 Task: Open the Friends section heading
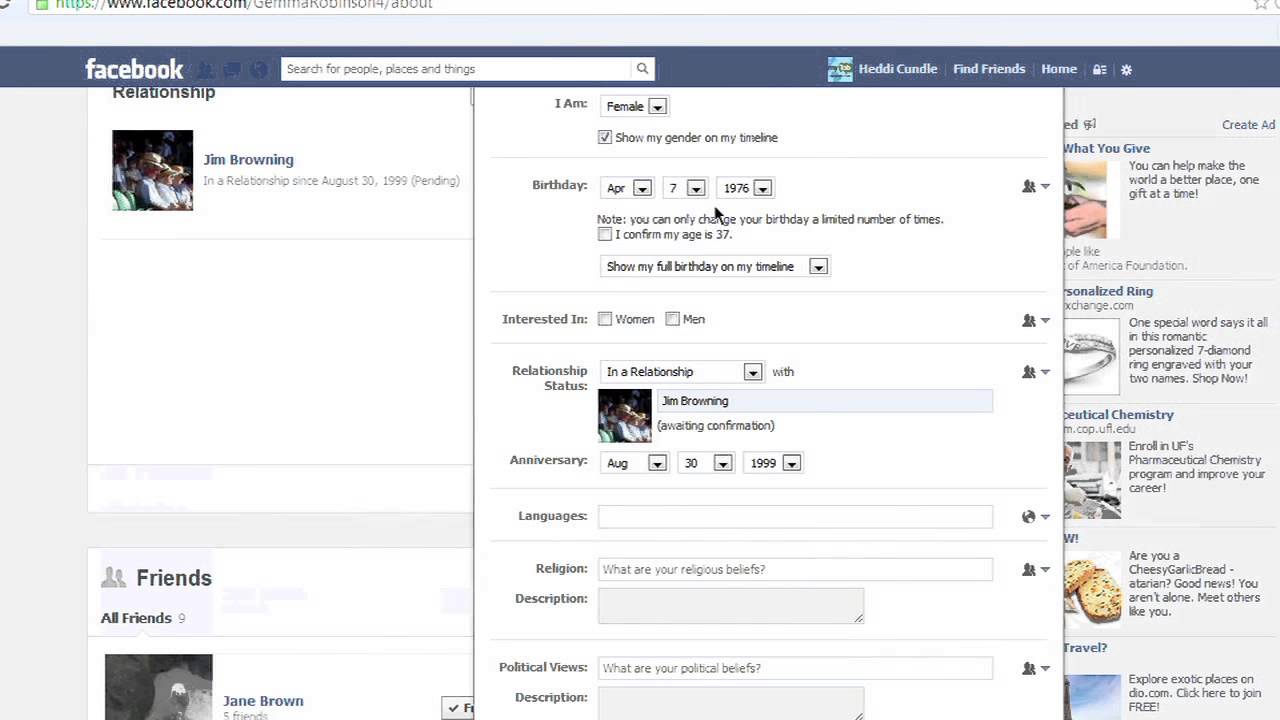click(174, 578)
